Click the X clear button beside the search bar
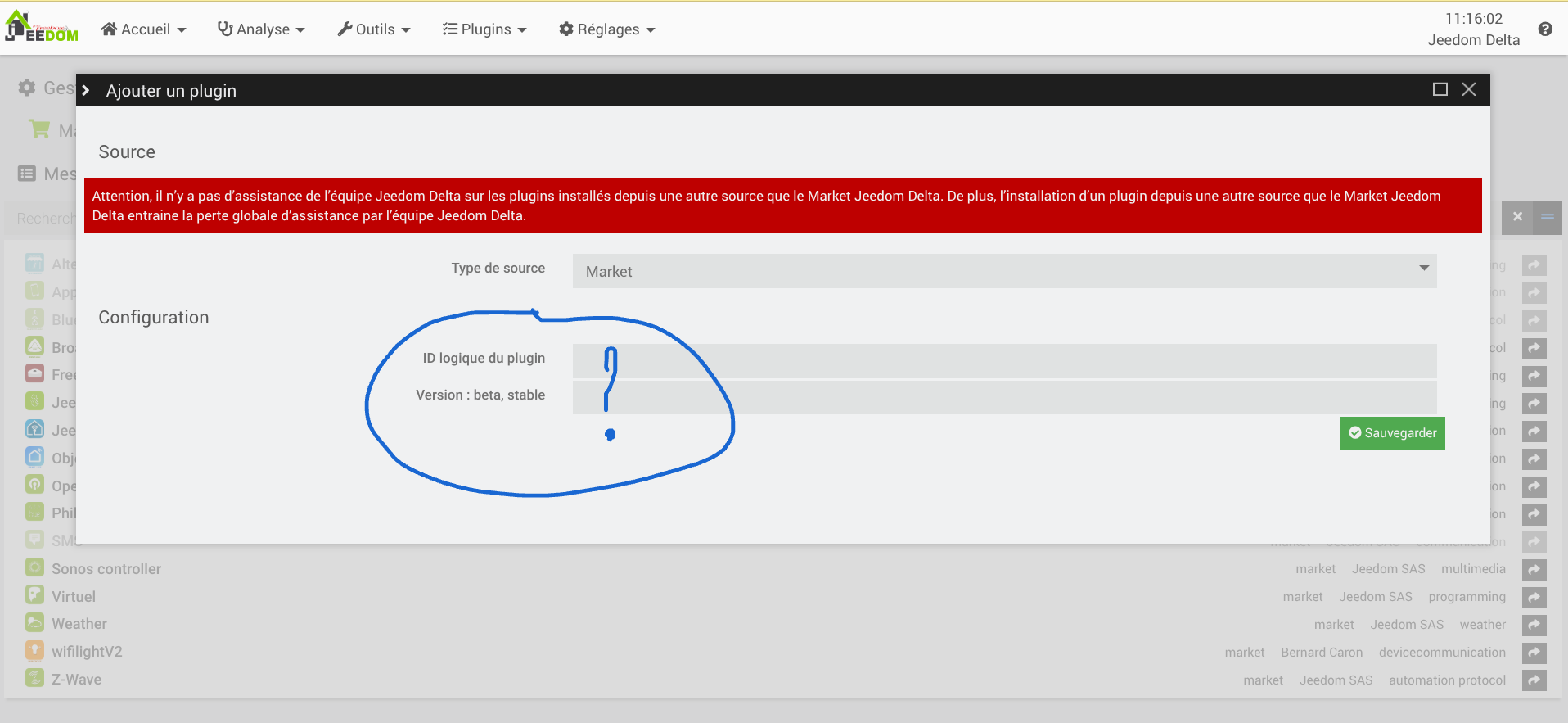Viewport: 1568px width, 723px height. coord(1517,217)
